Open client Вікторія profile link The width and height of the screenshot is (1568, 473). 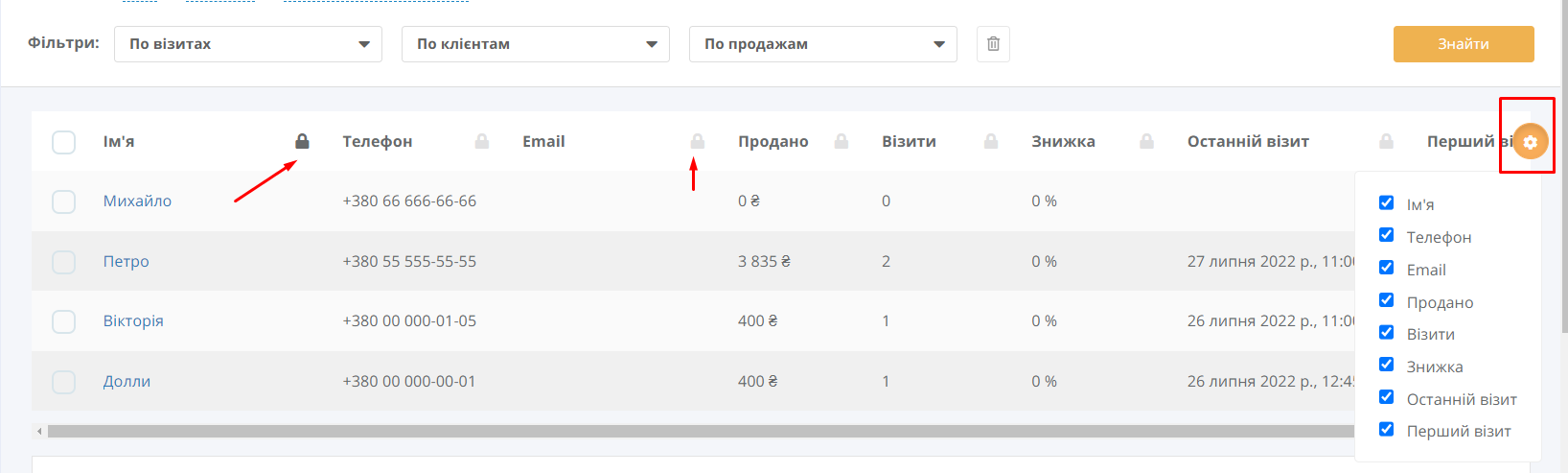(x=133, y=320)
